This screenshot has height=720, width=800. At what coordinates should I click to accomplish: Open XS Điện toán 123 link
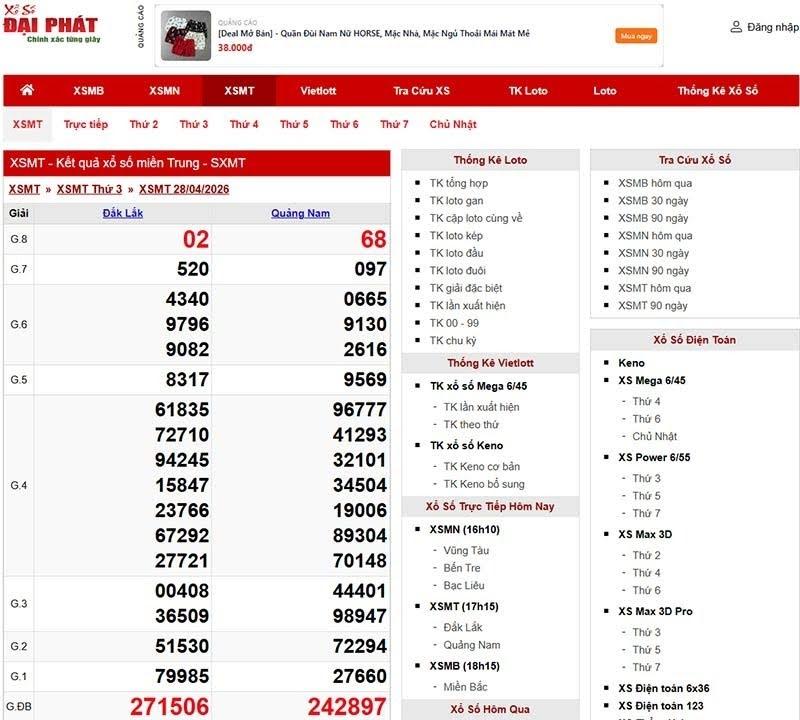click(x=661, y=706)
